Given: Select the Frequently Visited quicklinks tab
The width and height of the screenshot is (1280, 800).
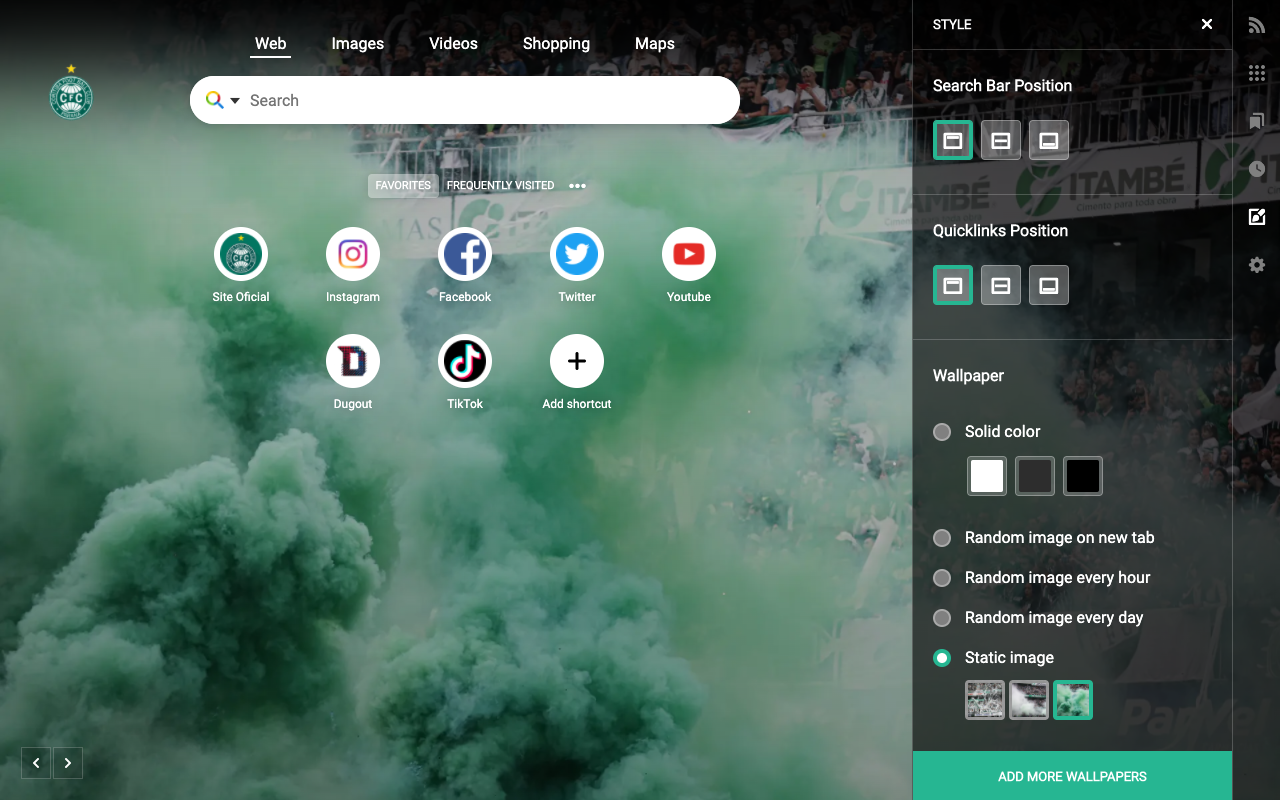Looking at the screenshot, I should pos(500,186).
